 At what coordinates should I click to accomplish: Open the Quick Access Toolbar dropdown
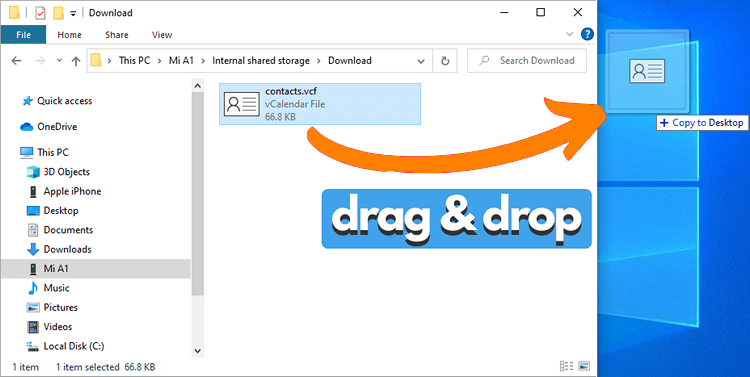coord(73,13)
